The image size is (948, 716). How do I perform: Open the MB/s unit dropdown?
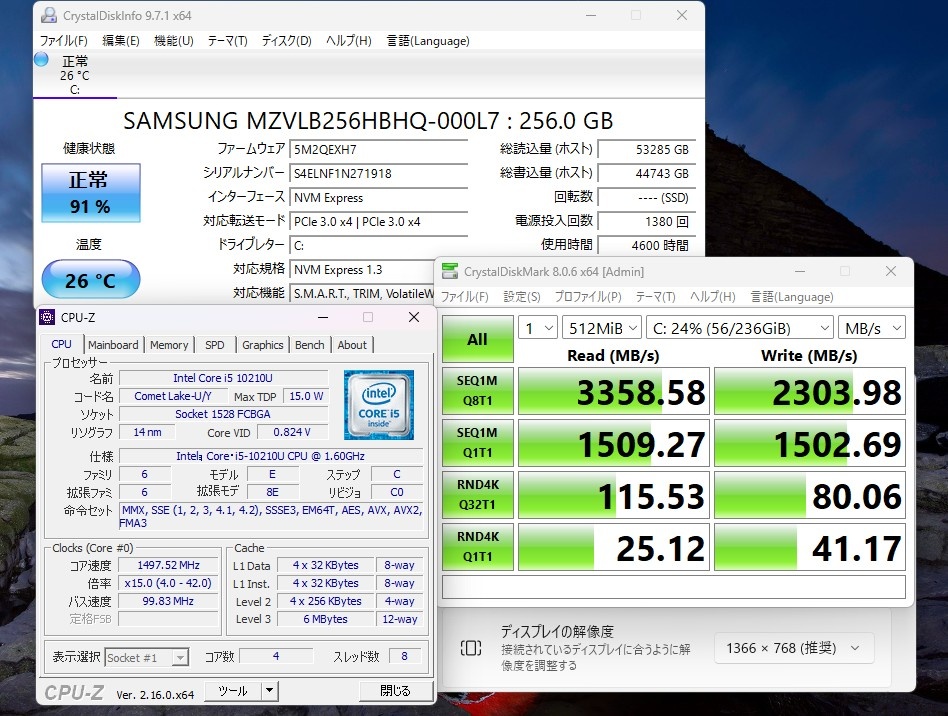coord(873,328)
